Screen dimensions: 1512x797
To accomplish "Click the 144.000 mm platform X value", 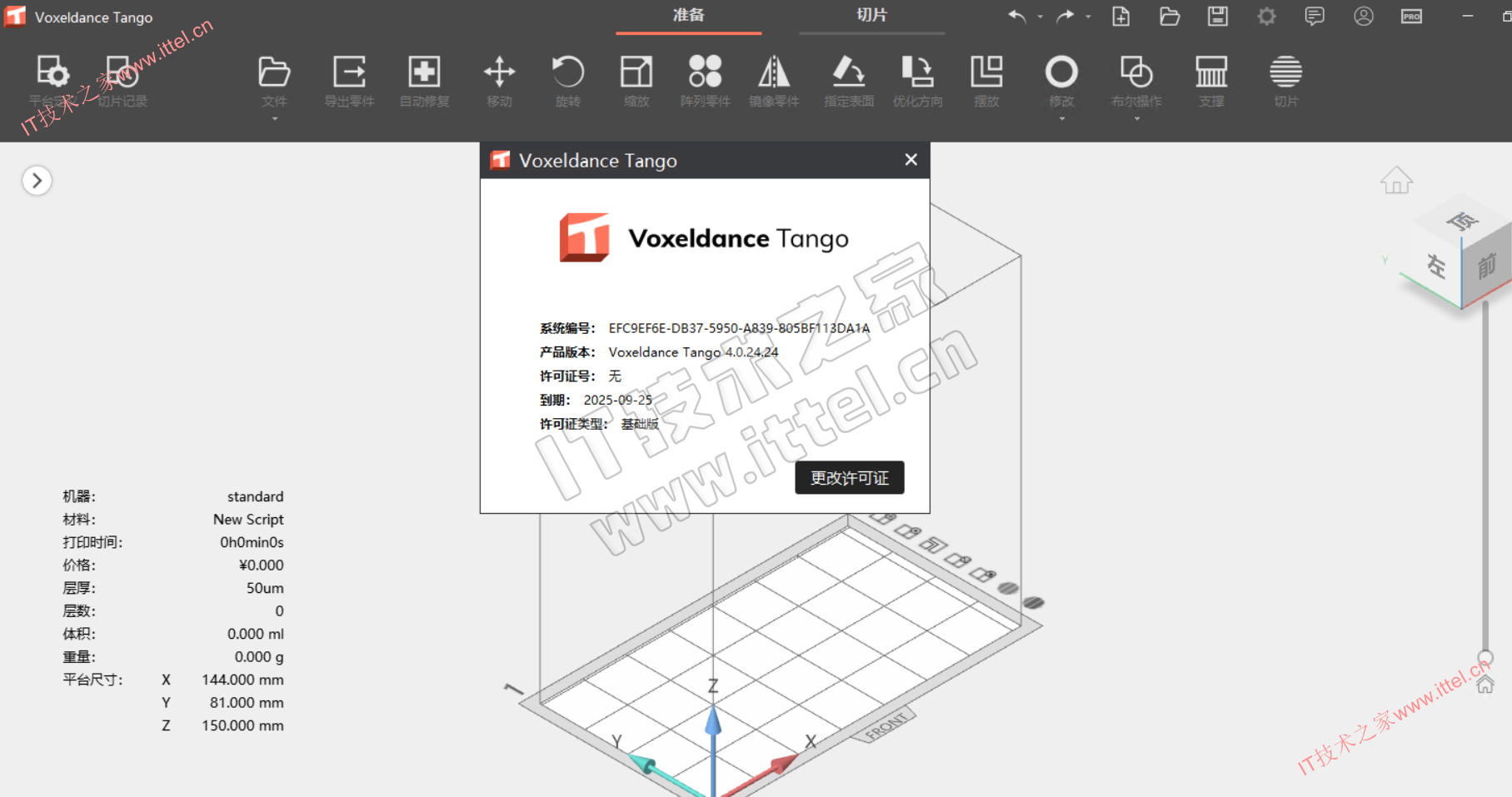I will [242, 680].
